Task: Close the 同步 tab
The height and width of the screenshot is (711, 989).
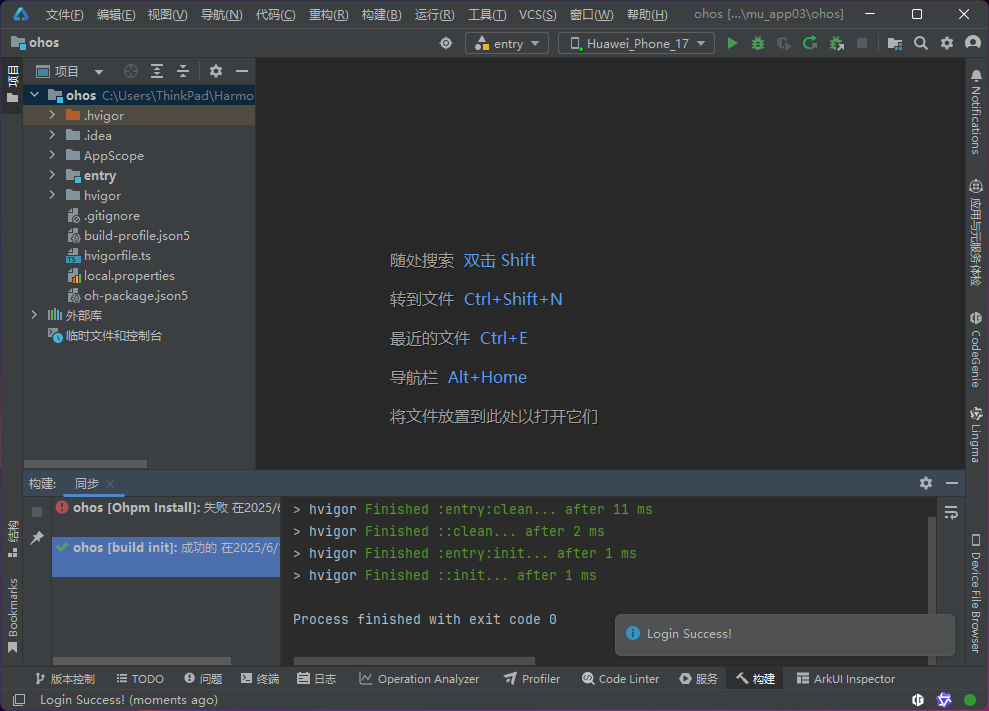Action: [110, 484]
